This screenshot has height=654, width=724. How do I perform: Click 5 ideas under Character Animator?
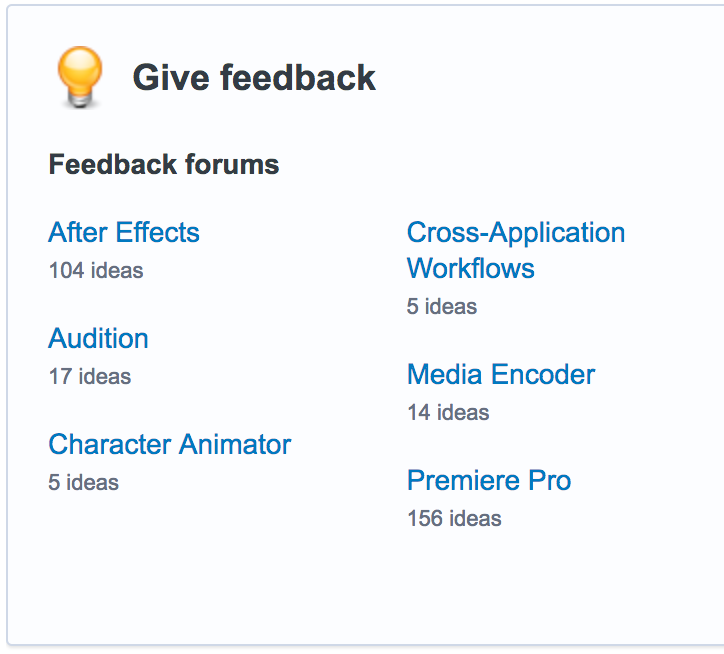tap(84, 482)
